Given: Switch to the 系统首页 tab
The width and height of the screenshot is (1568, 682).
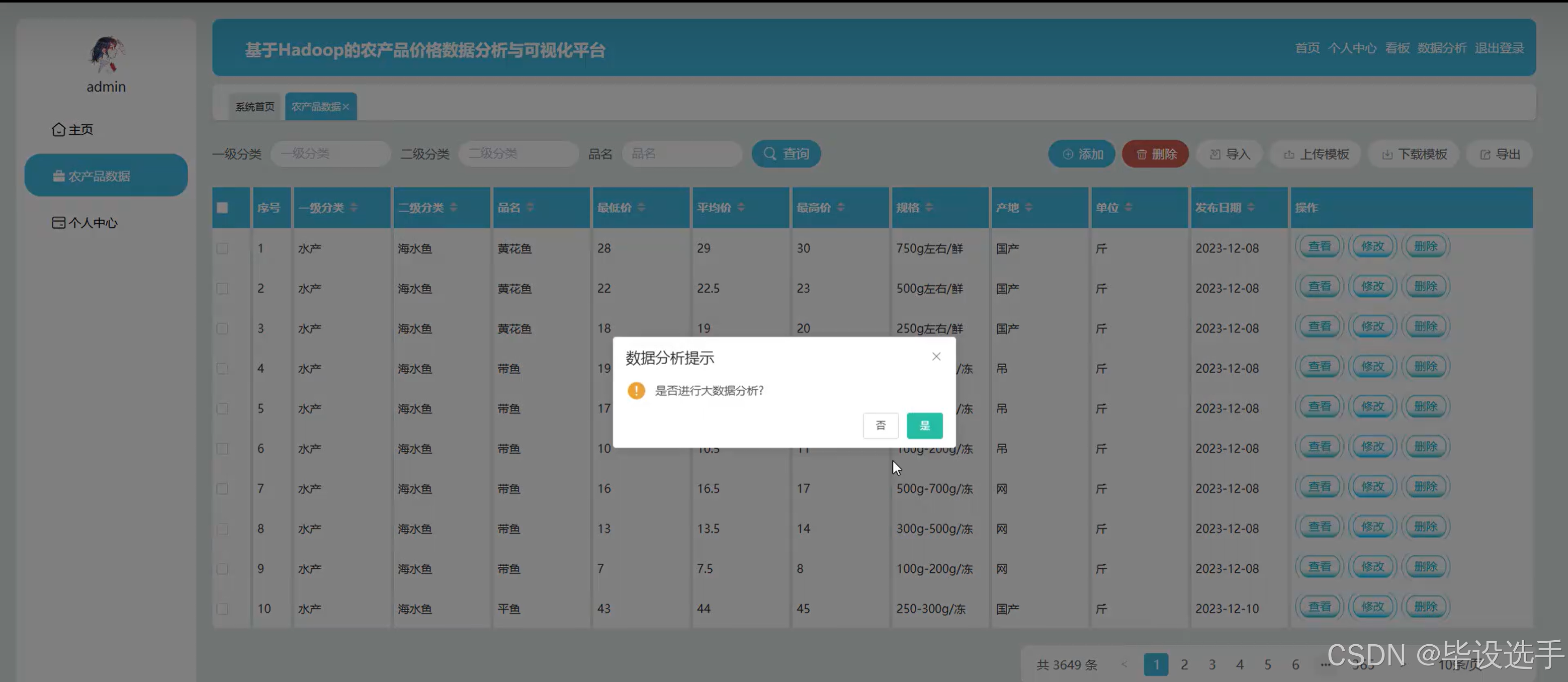Looking at the screenshot, I should [255, 107].
